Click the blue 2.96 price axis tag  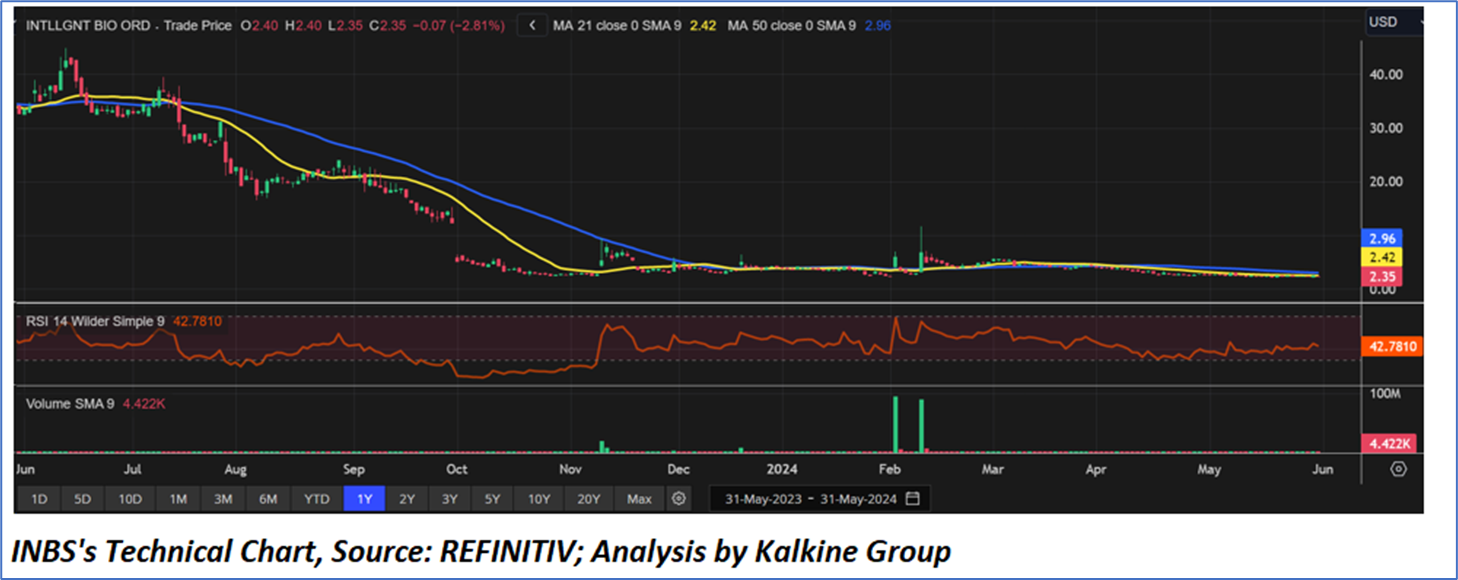click(1381, 239)
